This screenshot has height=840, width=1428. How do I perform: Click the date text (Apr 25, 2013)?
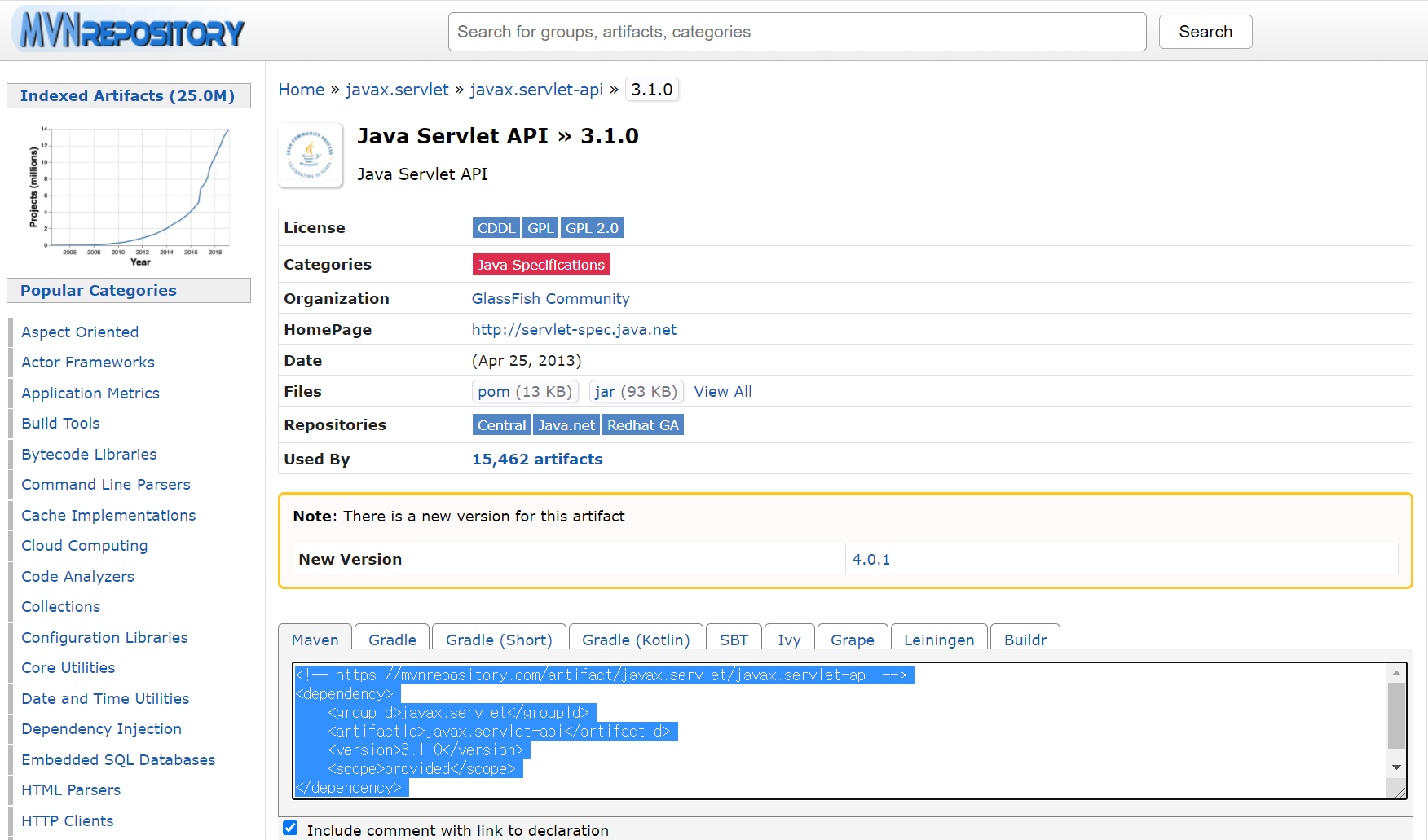point(527,361)
